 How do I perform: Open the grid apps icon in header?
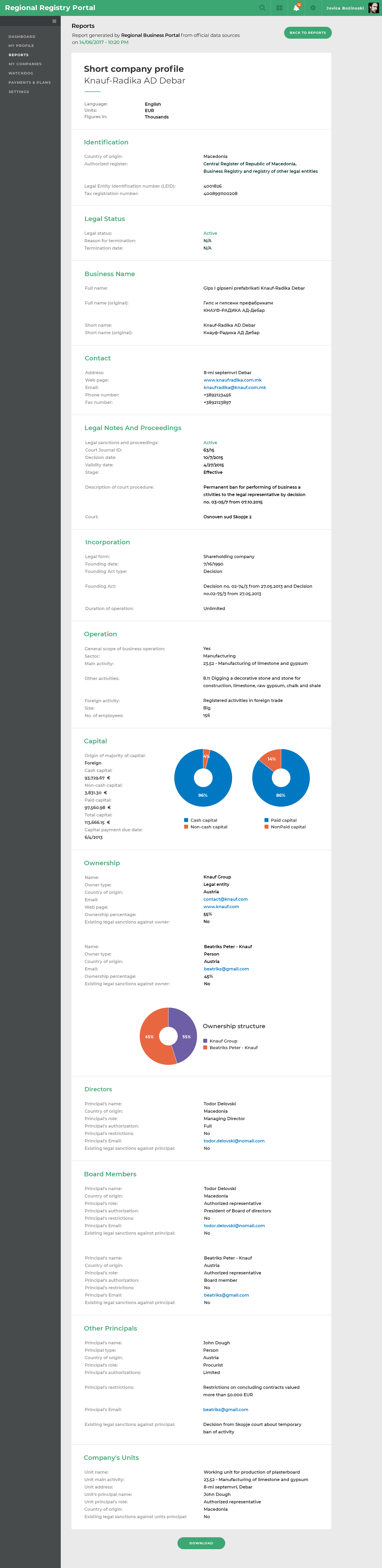[x=279, y=8]
